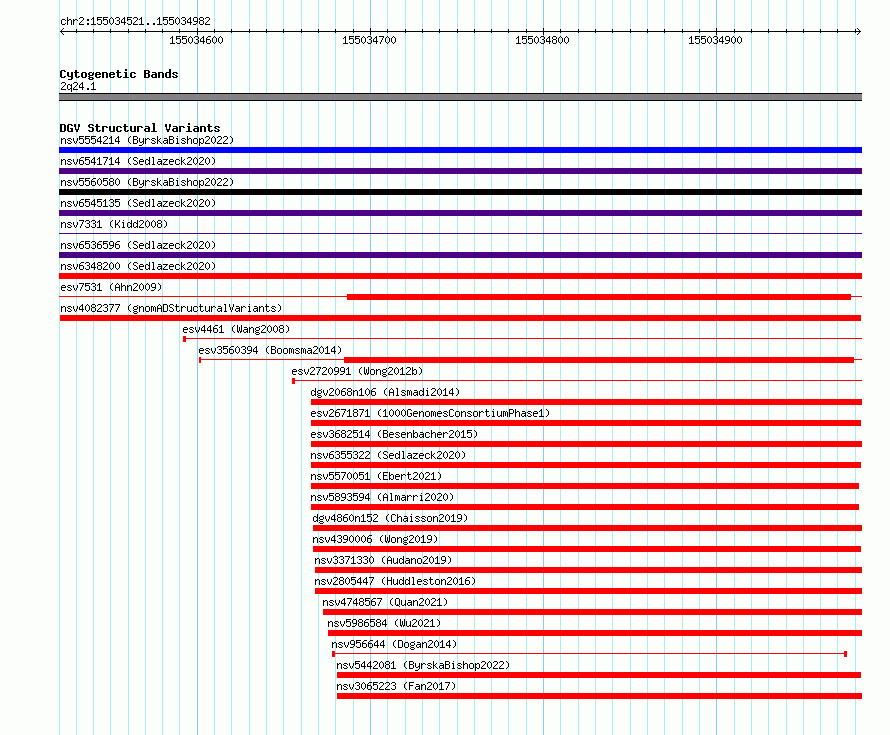Open variant nsv3065223 (Fan2017) label
The height and width of the screenshot is (735, 890).
[x=397, y=686]
